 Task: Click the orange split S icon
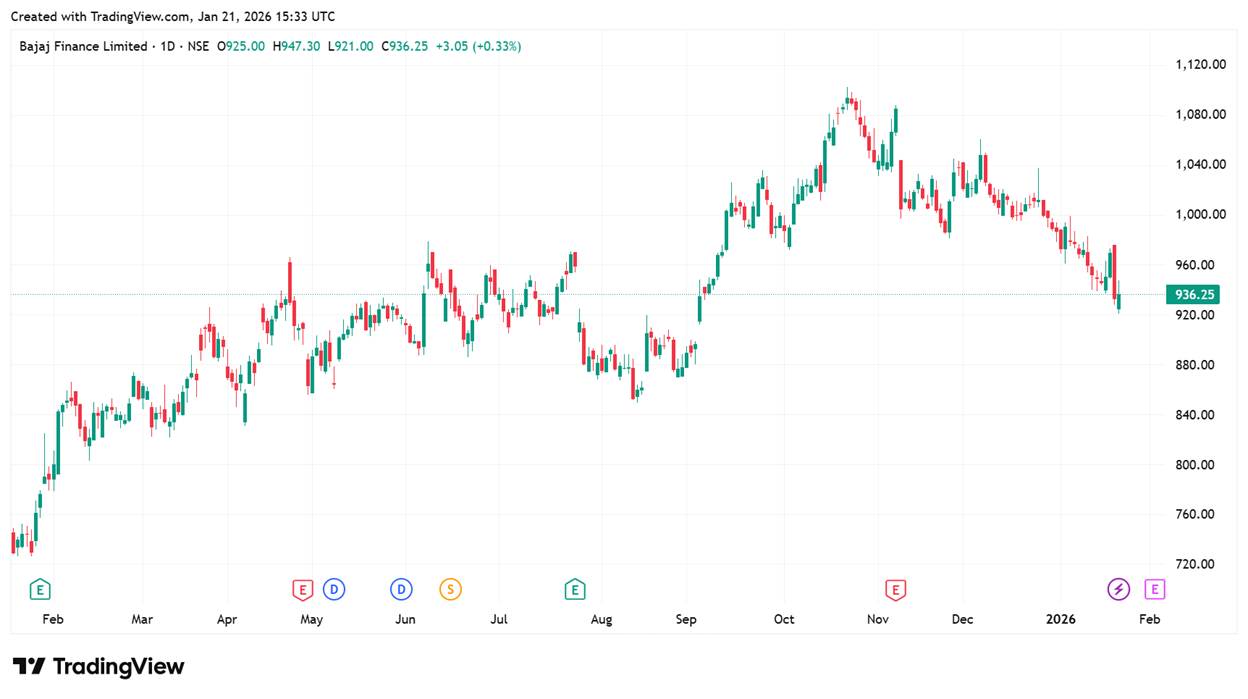[x=450, y=590]
